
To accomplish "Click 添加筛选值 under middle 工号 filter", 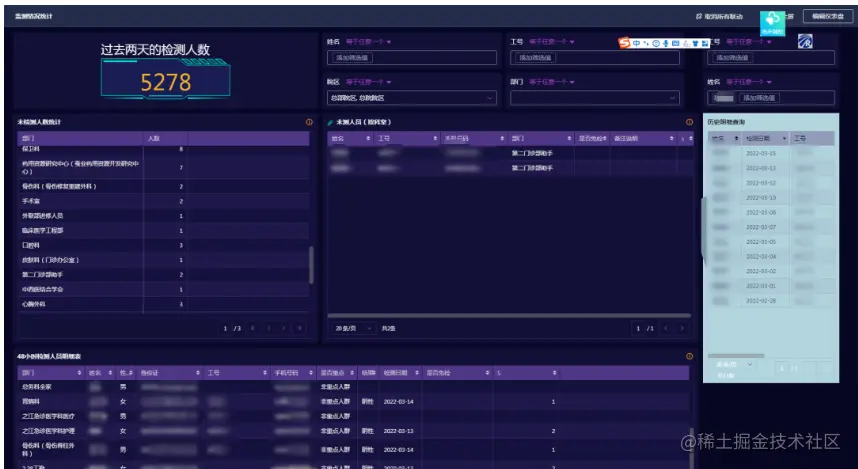I will (x=535, y=57).
